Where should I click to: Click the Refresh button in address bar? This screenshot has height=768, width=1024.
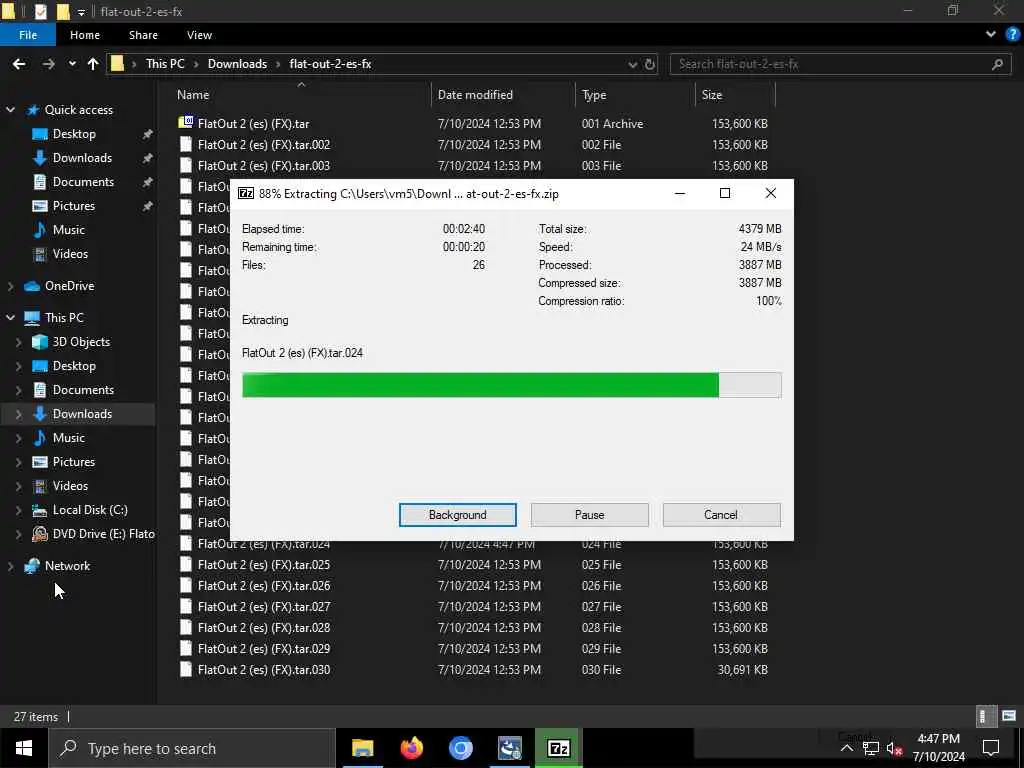point(650,64)
